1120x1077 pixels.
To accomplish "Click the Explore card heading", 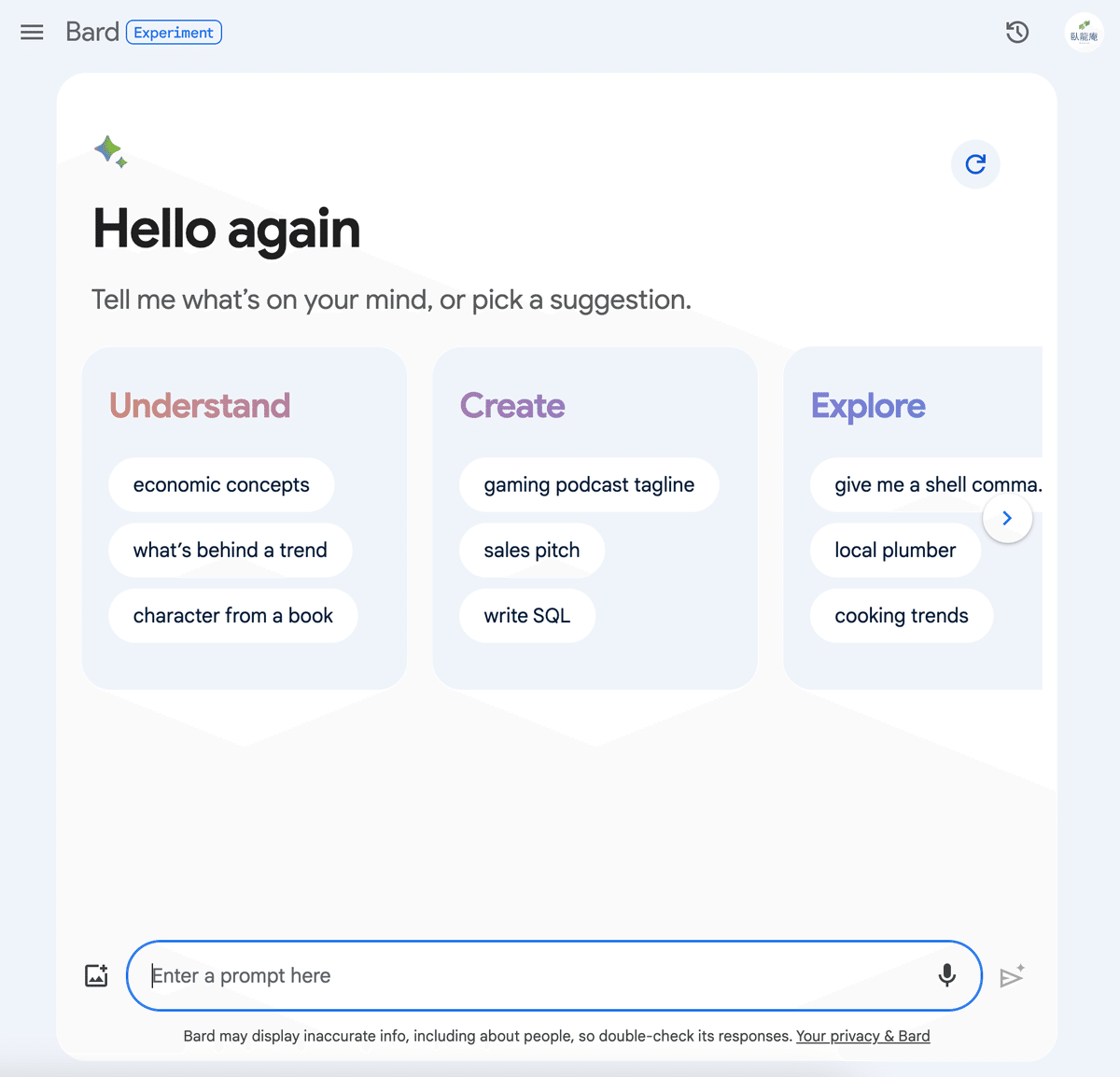I will click(x=868, y=406).
